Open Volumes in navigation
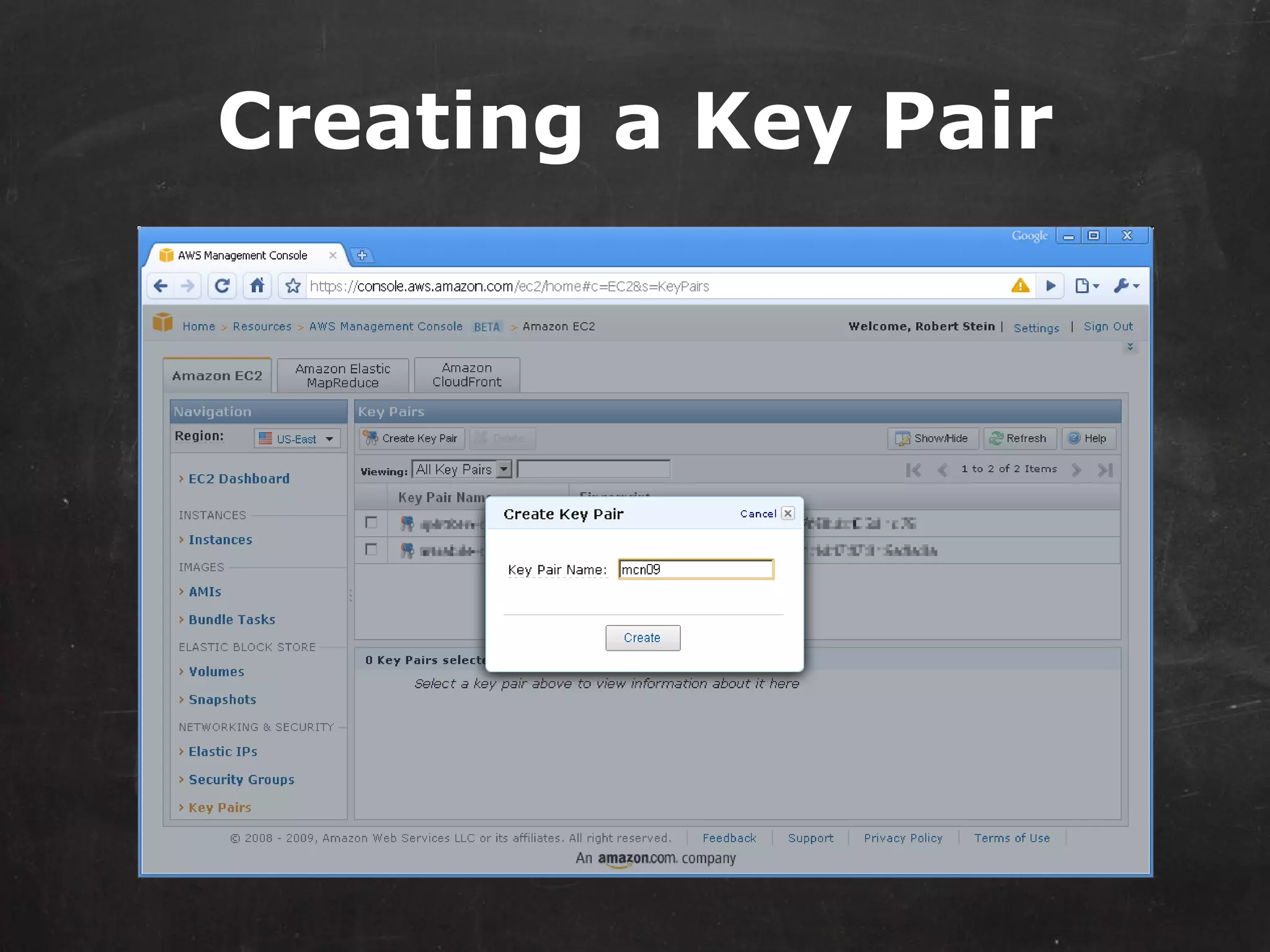The image size is (1270, 952). pyautogui.click(x=216, y=672)
